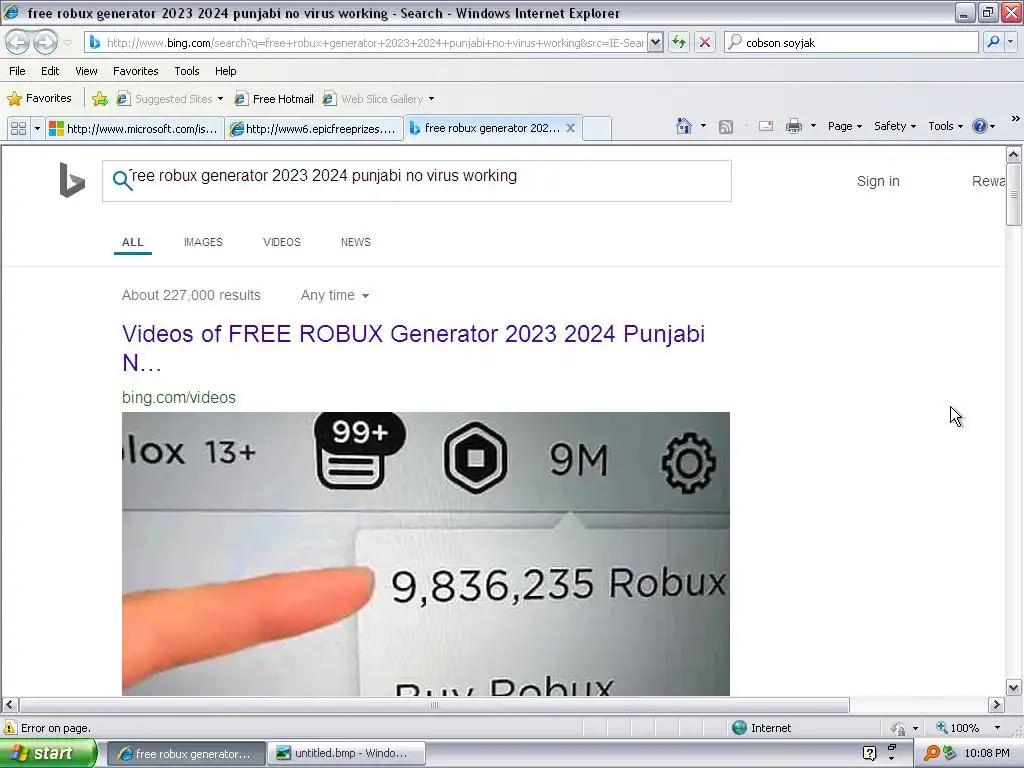Open the Robux video thumbnail
The width and height of the screenshot is (1024, 768).
pos(426,554)
